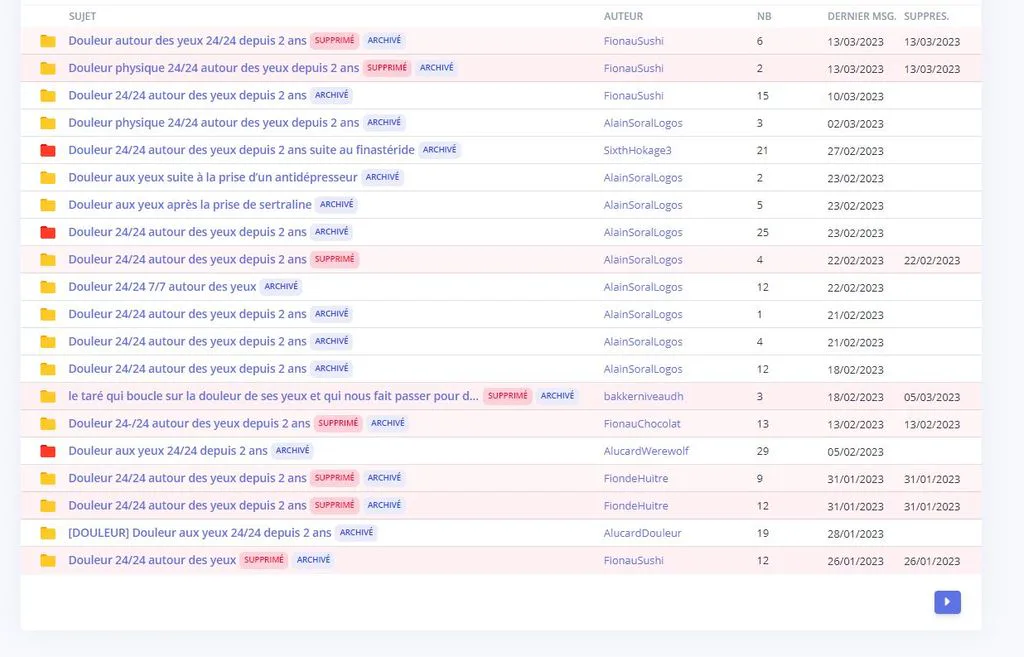Click the folder icon next to 'le taré qui boucle' topic

48,396
